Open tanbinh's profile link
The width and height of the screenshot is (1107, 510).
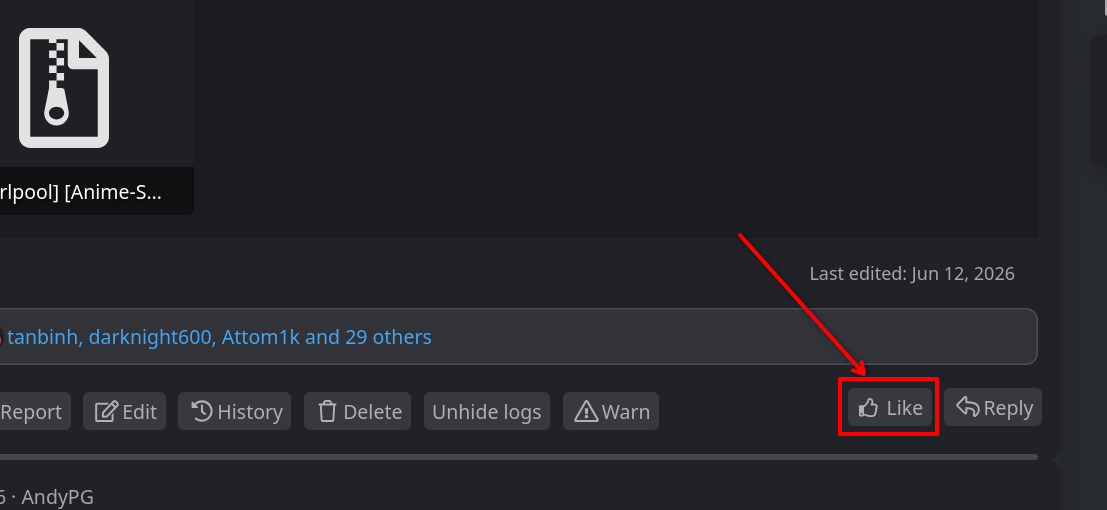(43, 337)
